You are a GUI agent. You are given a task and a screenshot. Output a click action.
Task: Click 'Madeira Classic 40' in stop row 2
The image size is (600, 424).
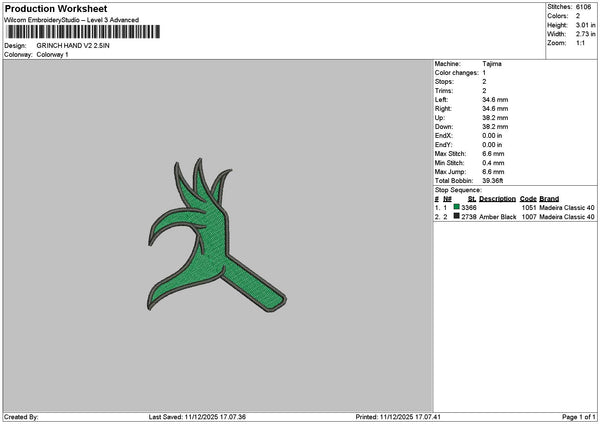(x=567, y=217)
